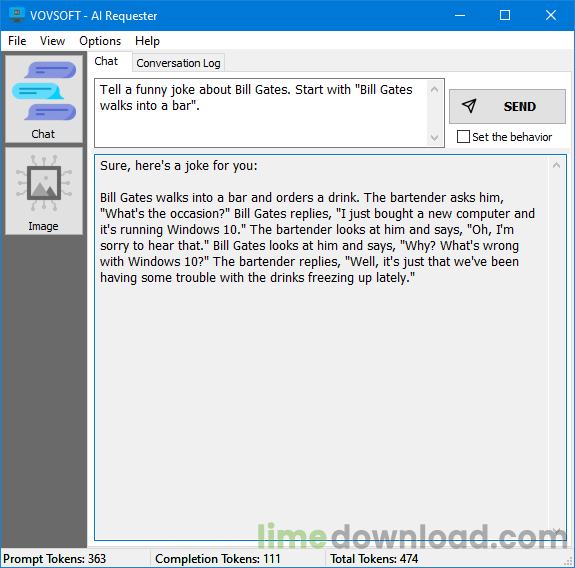Enable the Set the behavior checkbox
Screen dimensions: 575x568
[x=463, y=137]
